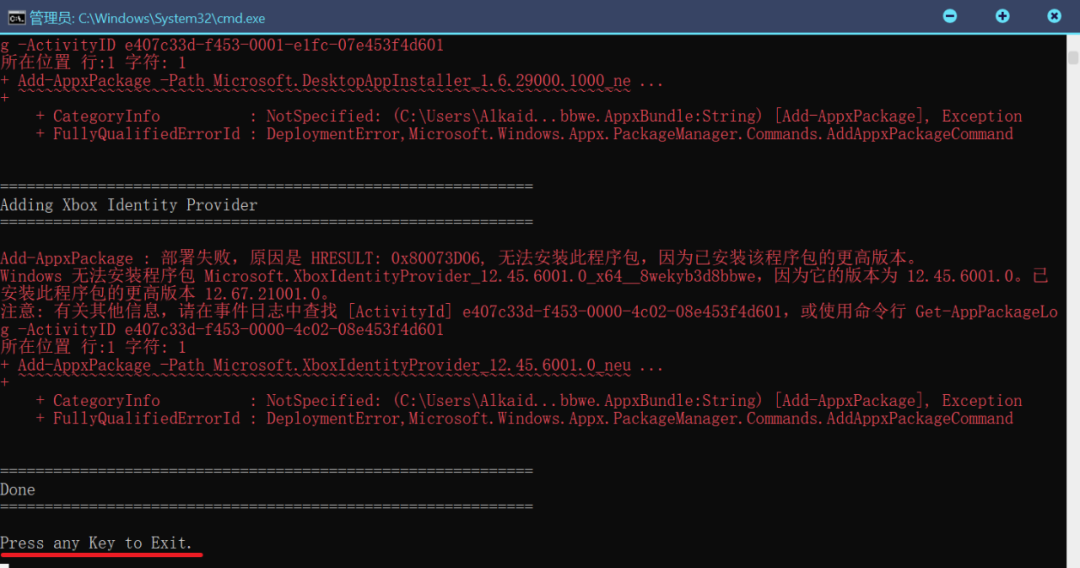Image resolution: width=1080 pixels, height=568 pixels.
Task: Close the administrator cmd window
Action: click(1054, 17)
